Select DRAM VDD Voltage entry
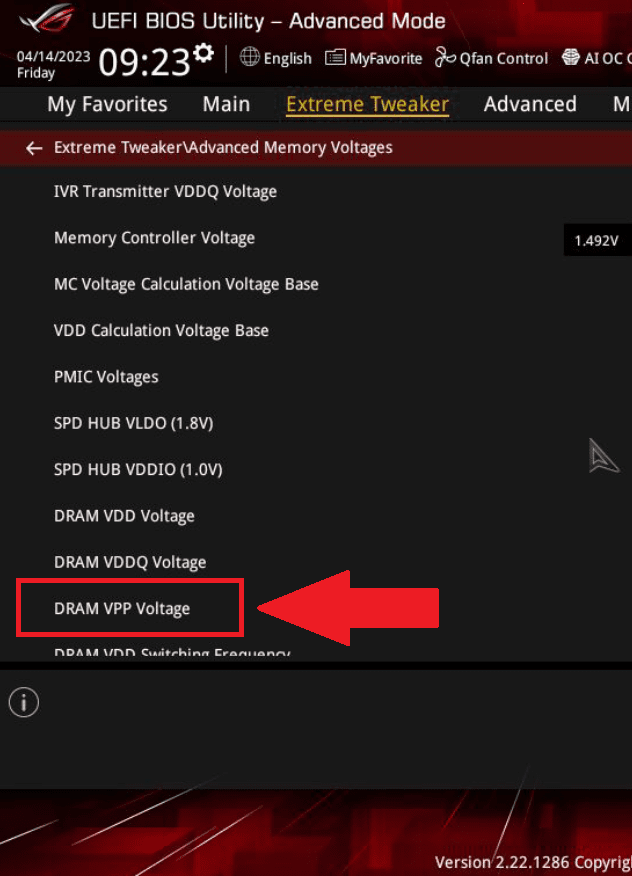 click(124, 516)
